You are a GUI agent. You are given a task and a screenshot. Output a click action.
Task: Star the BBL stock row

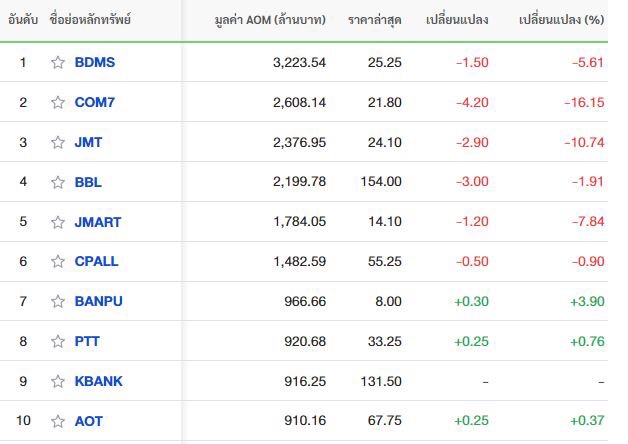click(x=57, y=182)
